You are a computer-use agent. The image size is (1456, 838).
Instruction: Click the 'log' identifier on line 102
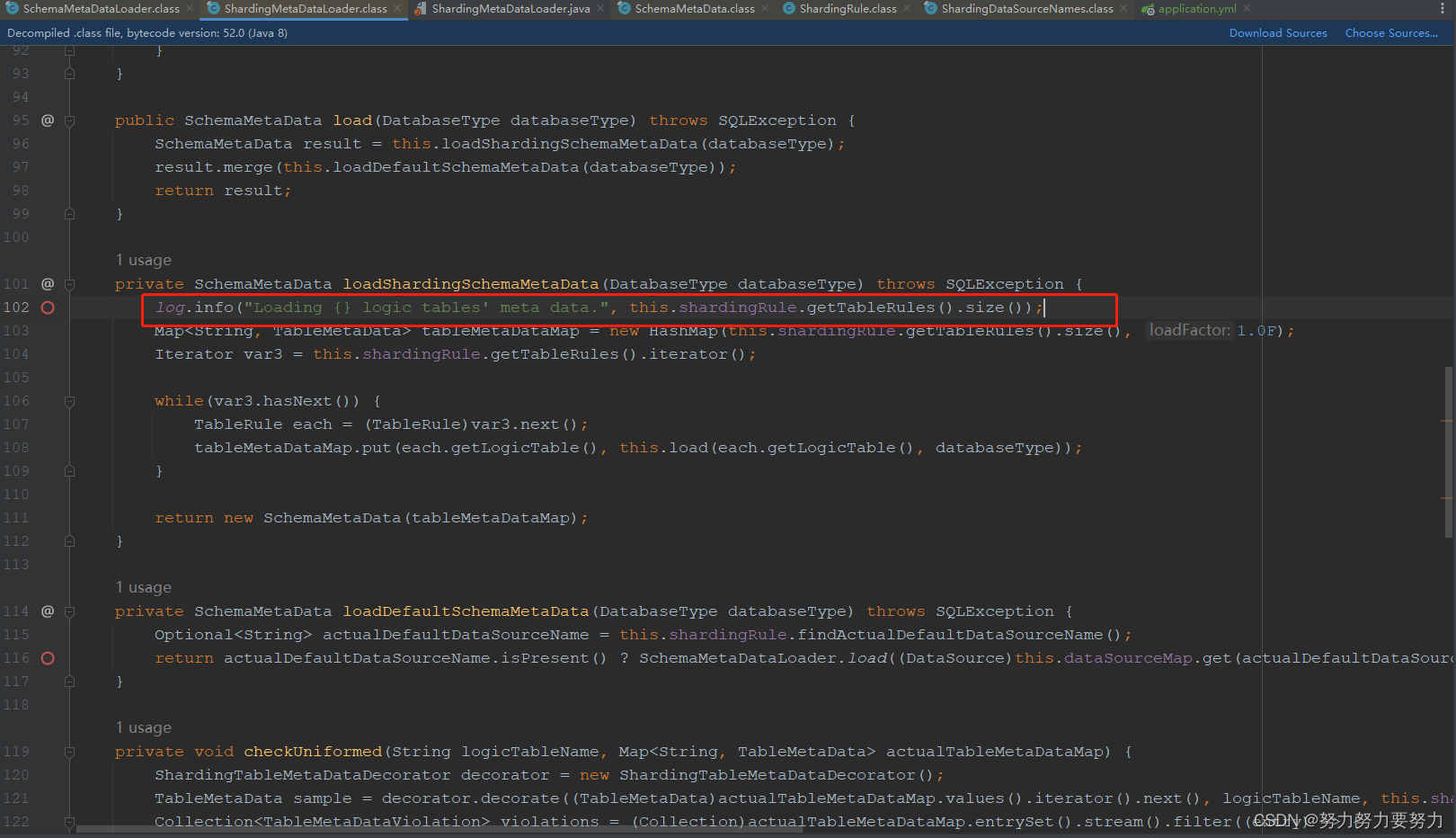[170, 308]
